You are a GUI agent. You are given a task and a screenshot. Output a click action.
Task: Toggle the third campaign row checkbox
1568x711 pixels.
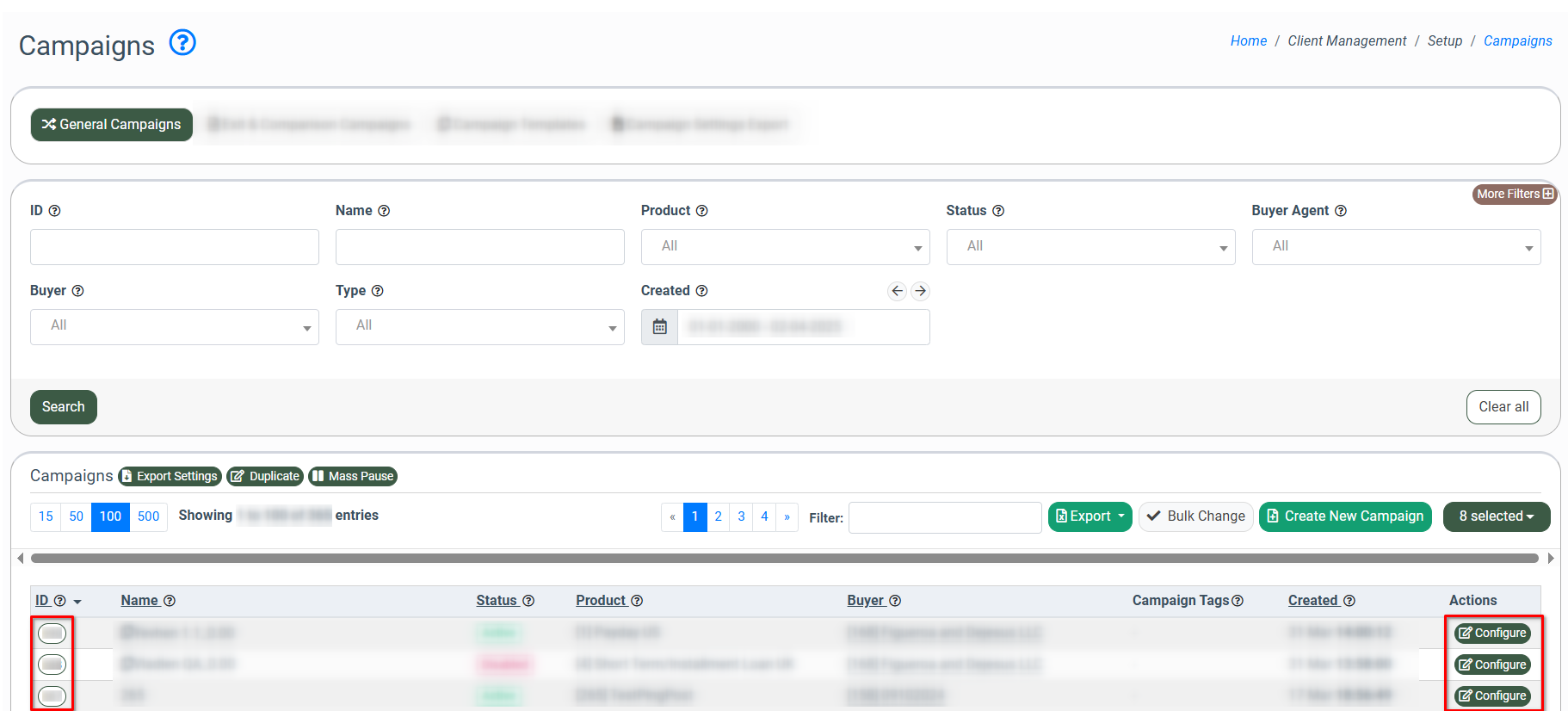click(x=52, y=696)
